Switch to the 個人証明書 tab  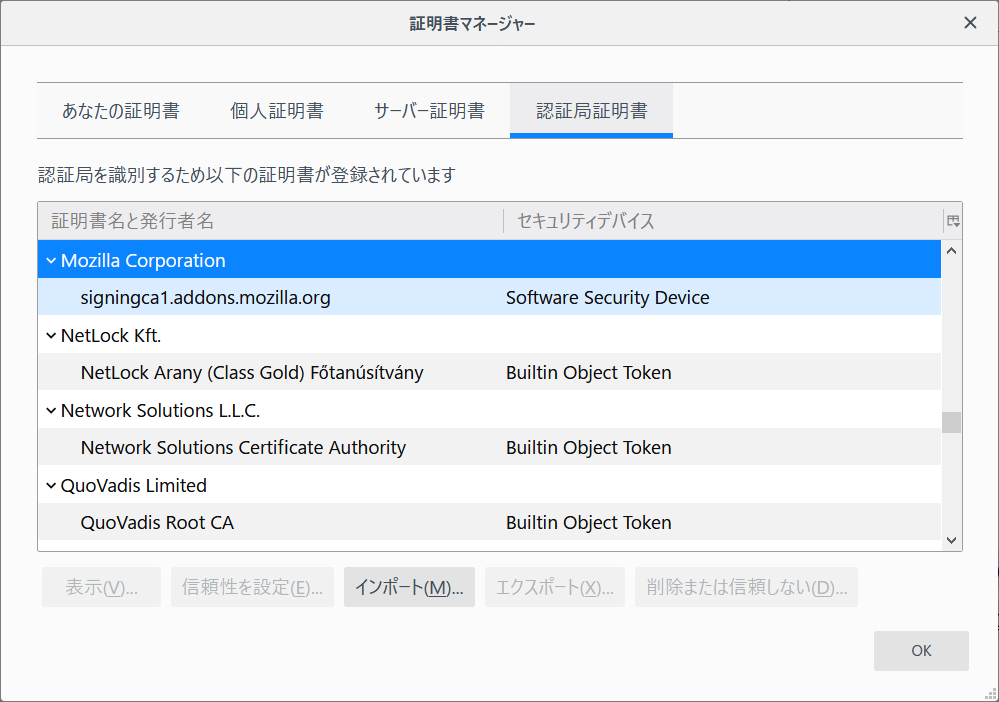277,111
